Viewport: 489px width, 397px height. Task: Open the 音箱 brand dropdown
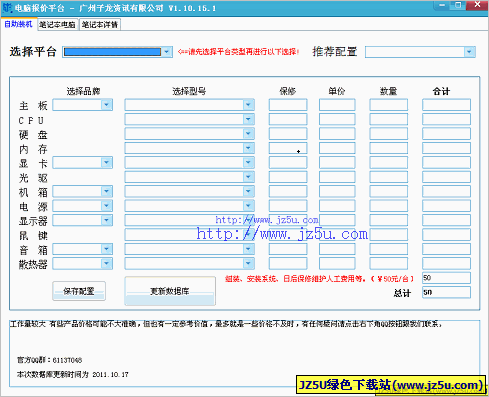tap(106, 249)
